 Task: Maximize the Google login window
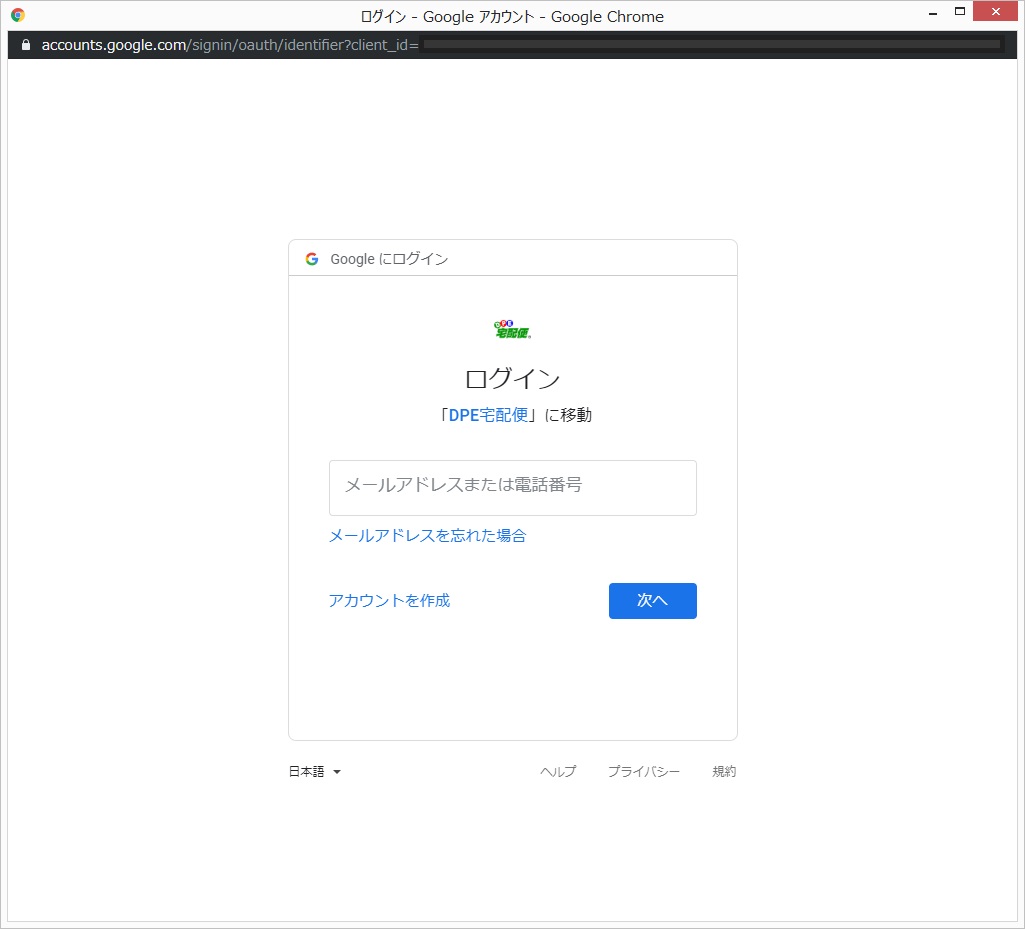pyautogui.click(x=960, y=12)
